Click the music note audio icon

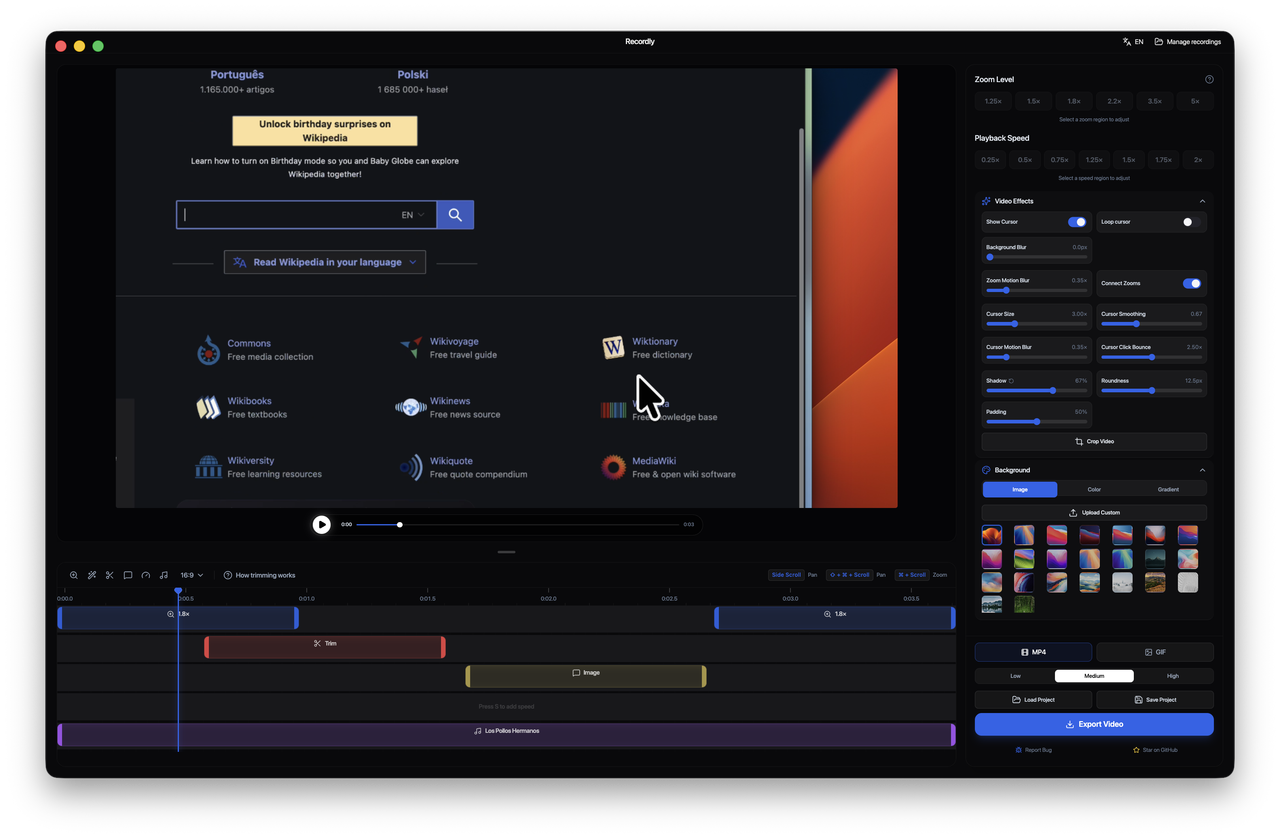coord(163,575)
